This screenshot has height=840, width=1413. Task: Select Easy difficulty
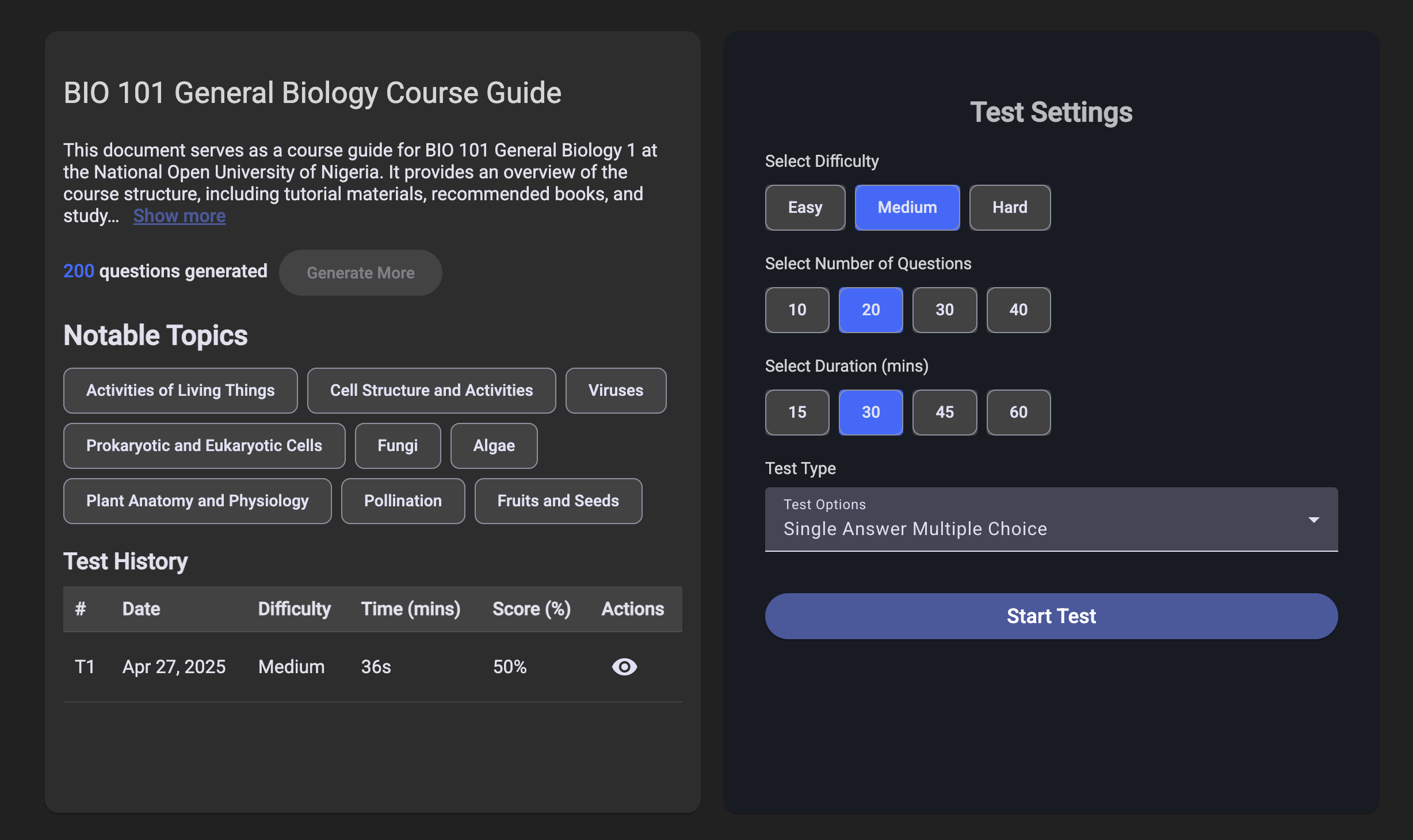click(x=805, y=208)
